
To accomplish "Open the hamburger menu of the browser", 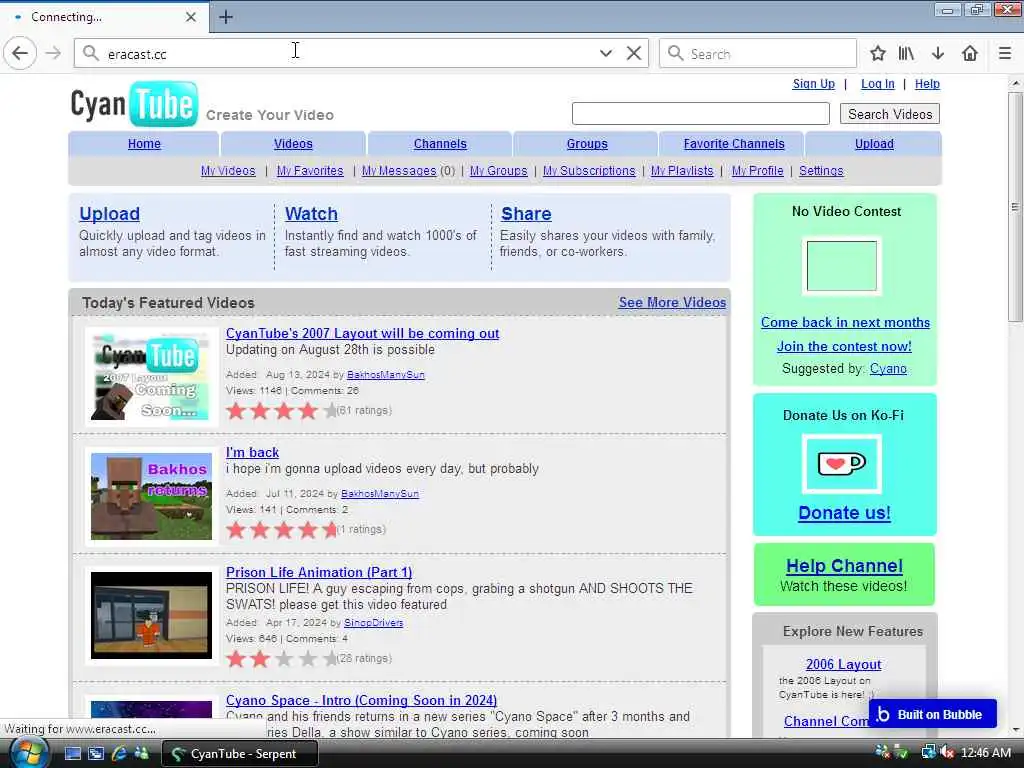I will click(x=1005, y=54).
